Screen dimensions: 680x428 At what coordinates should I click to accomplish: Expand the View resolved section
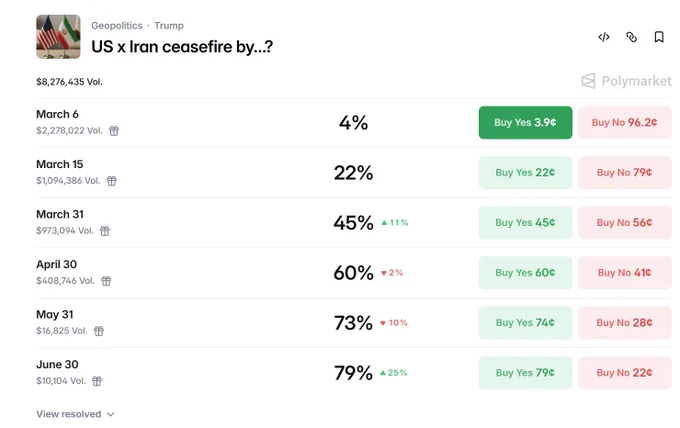[75, 414]
